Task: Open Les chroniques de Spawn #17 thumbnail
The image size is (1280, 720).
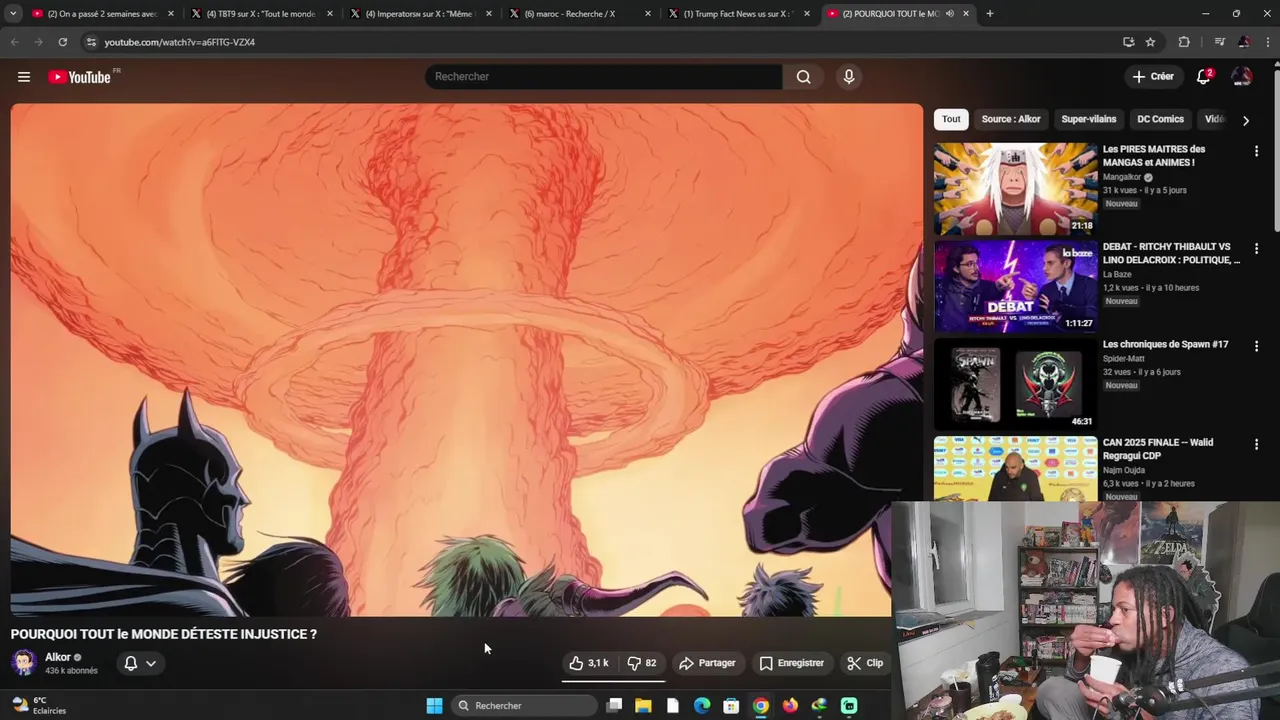Action: (1015, 384)
